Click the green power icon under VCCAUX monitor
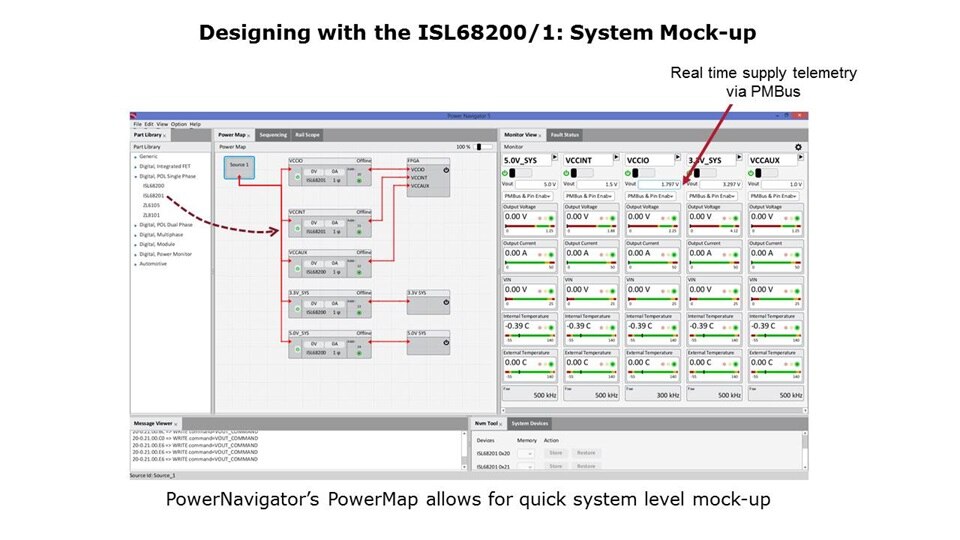 pos(751,173)
